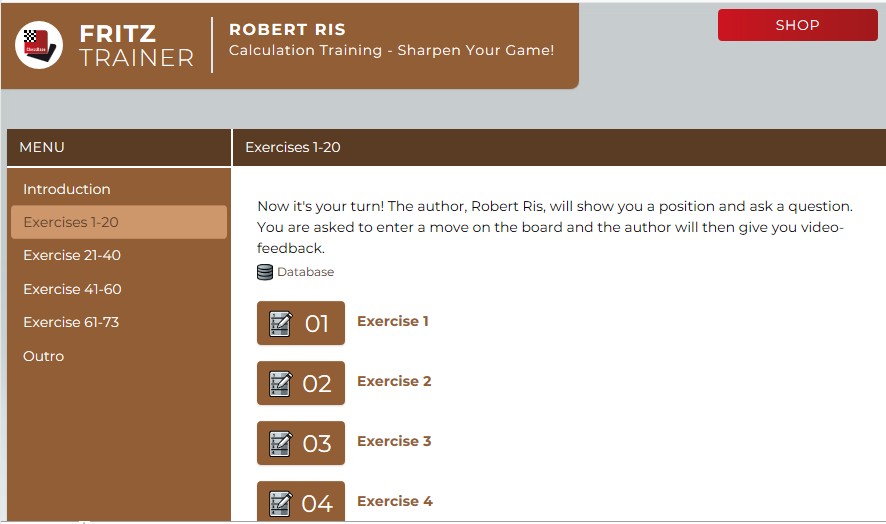The width and height of the screenshot is (886, 524).
Task: Open the Outro section
Action: [44, 356]
